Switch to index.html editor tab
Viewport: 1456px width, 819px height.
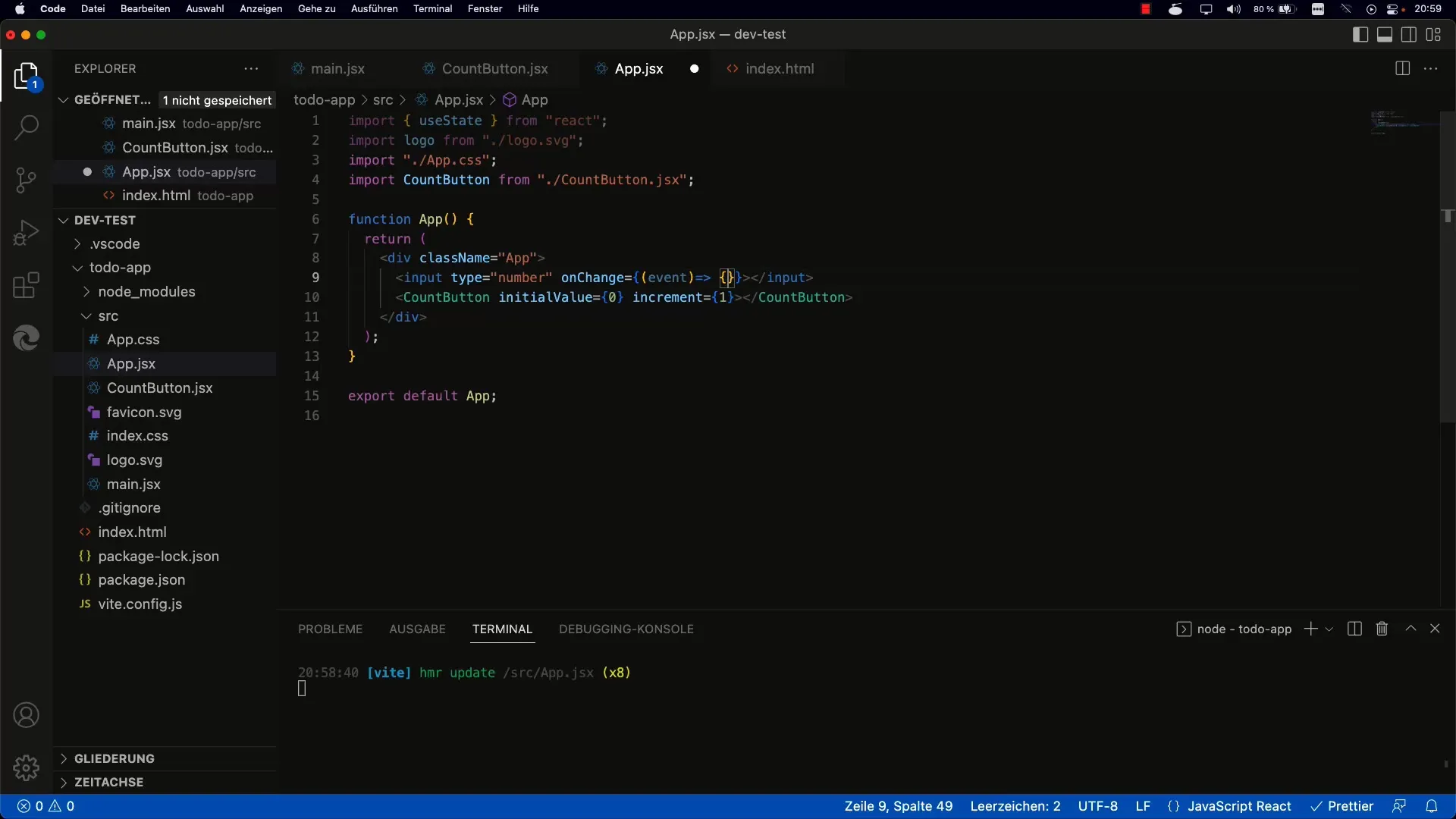click(x=780, y=68)
